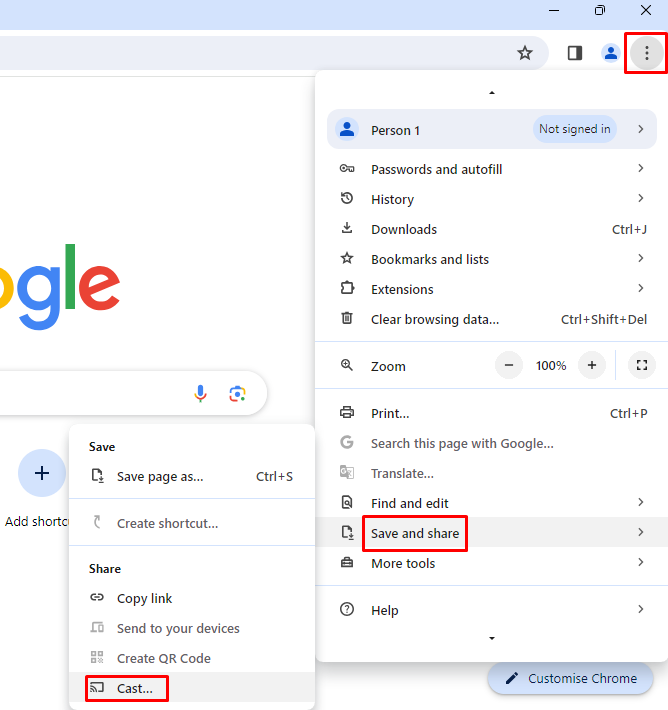The height and width of the screenshot is (710, 668).
Task: Click the profile avatar icon in toolbar
Action: [610, 53]
